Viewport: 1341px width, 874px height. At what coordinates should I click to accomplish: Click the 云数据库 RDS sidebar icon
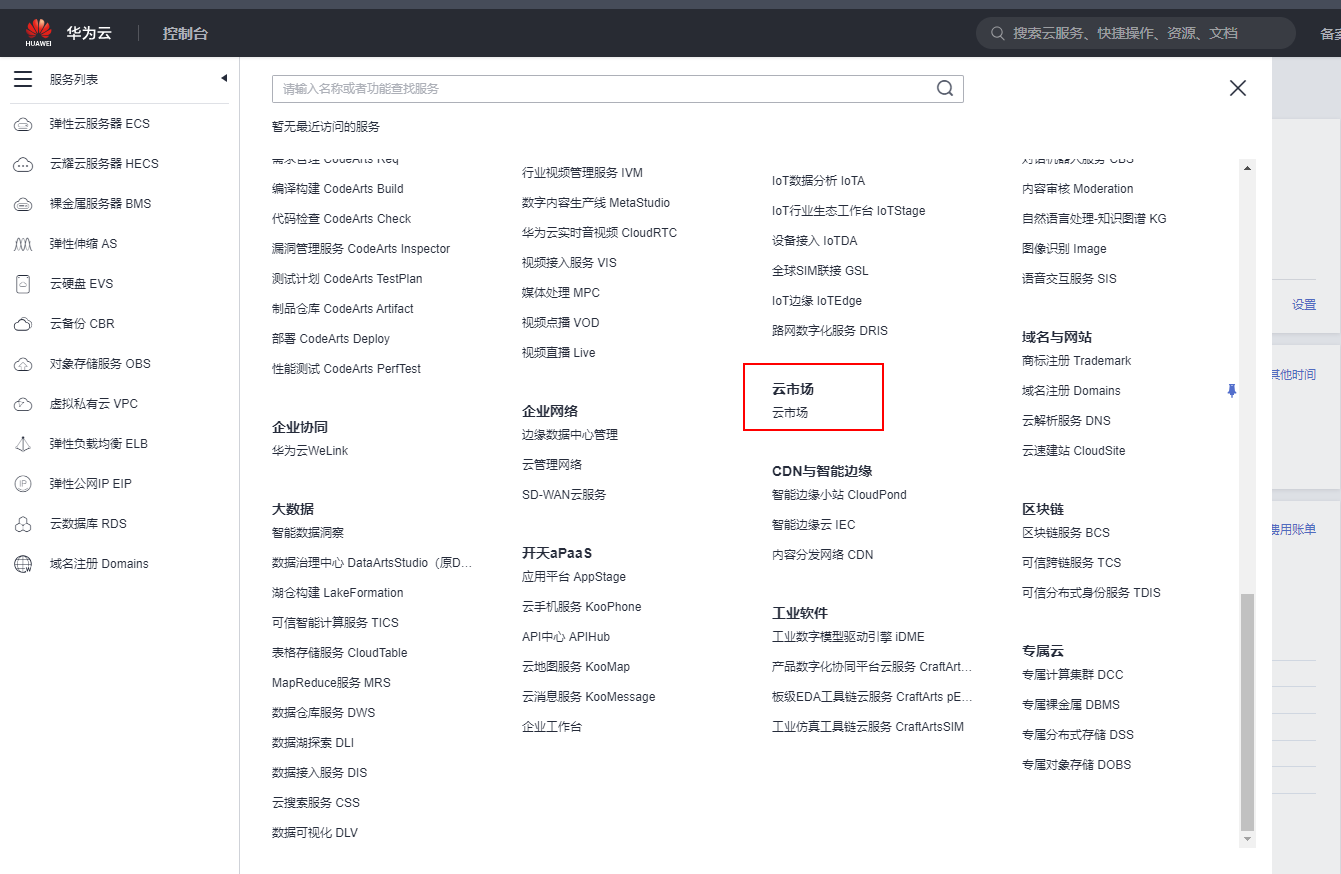[23, 524]
